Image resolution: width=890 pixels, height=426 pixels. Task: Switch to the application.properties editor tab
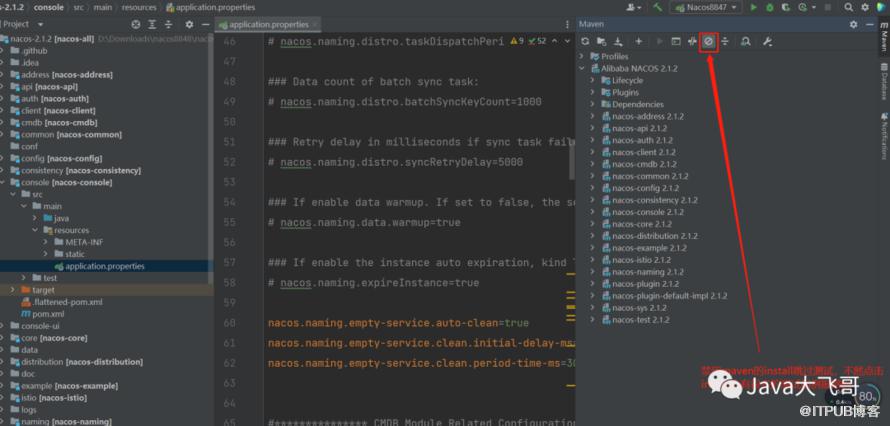pyautogui.click(x=268, y=24)
